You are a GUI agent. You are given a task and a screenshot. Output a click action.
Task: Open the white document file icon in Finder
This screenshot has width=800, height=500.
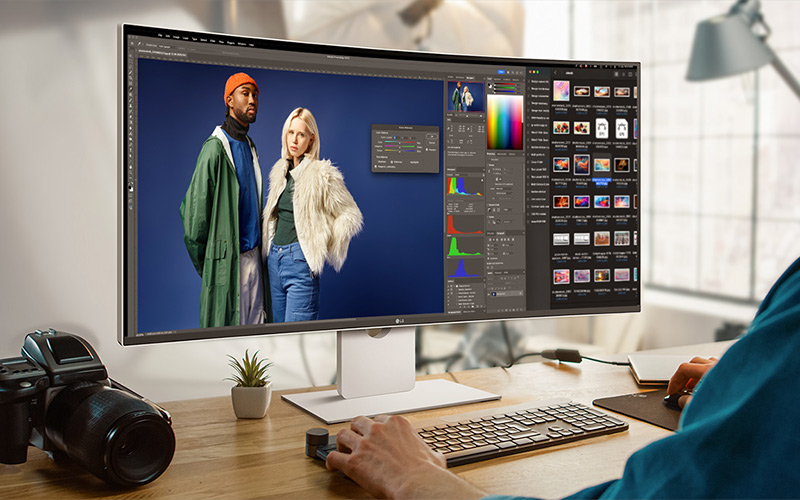point(602,128)
